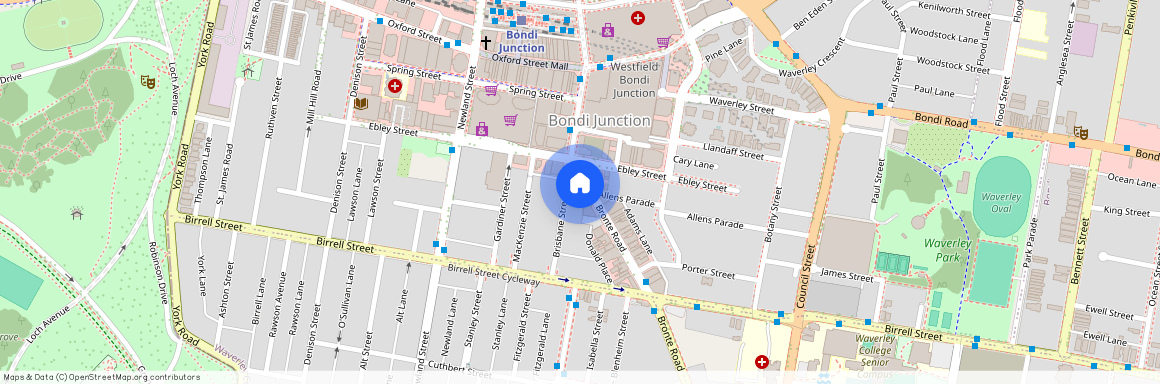Select the black church cross icon near Bondi Junction station
1160x384 pixels.
tap(485, 43)
